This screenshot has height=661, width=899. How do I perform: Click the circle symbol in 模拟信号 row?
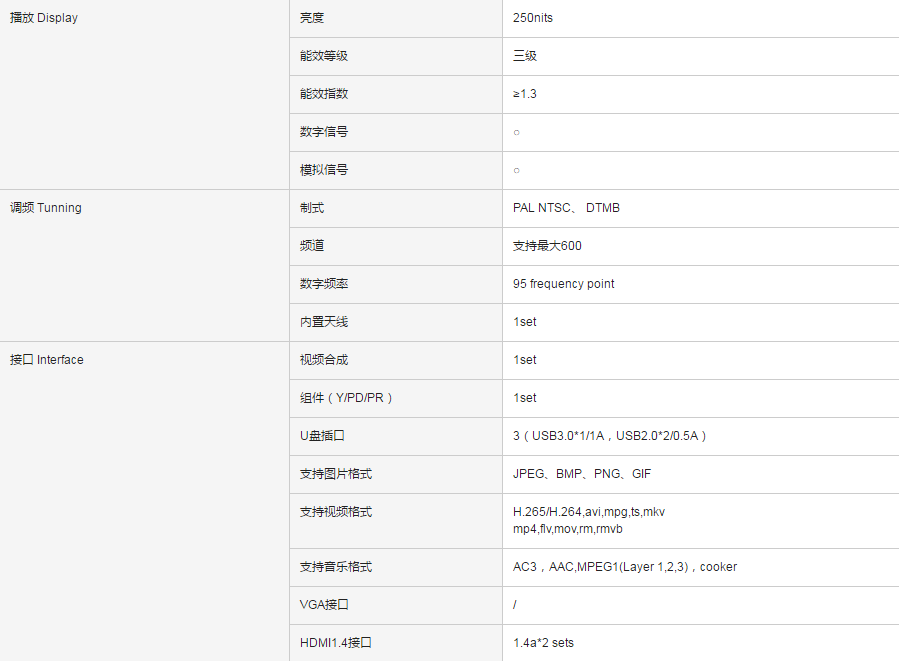click(x=516, y=170)
